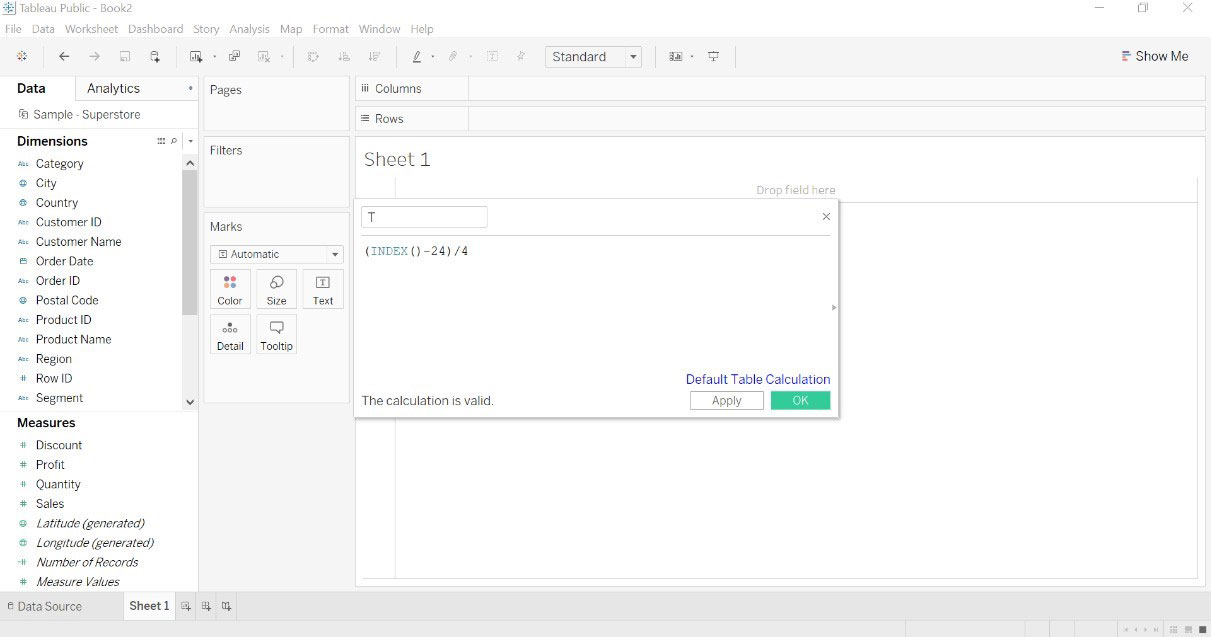The height and width of the screenshot is (637, 1211).
Task: Open the Worksheet menu
Action: tap(91, 29)
